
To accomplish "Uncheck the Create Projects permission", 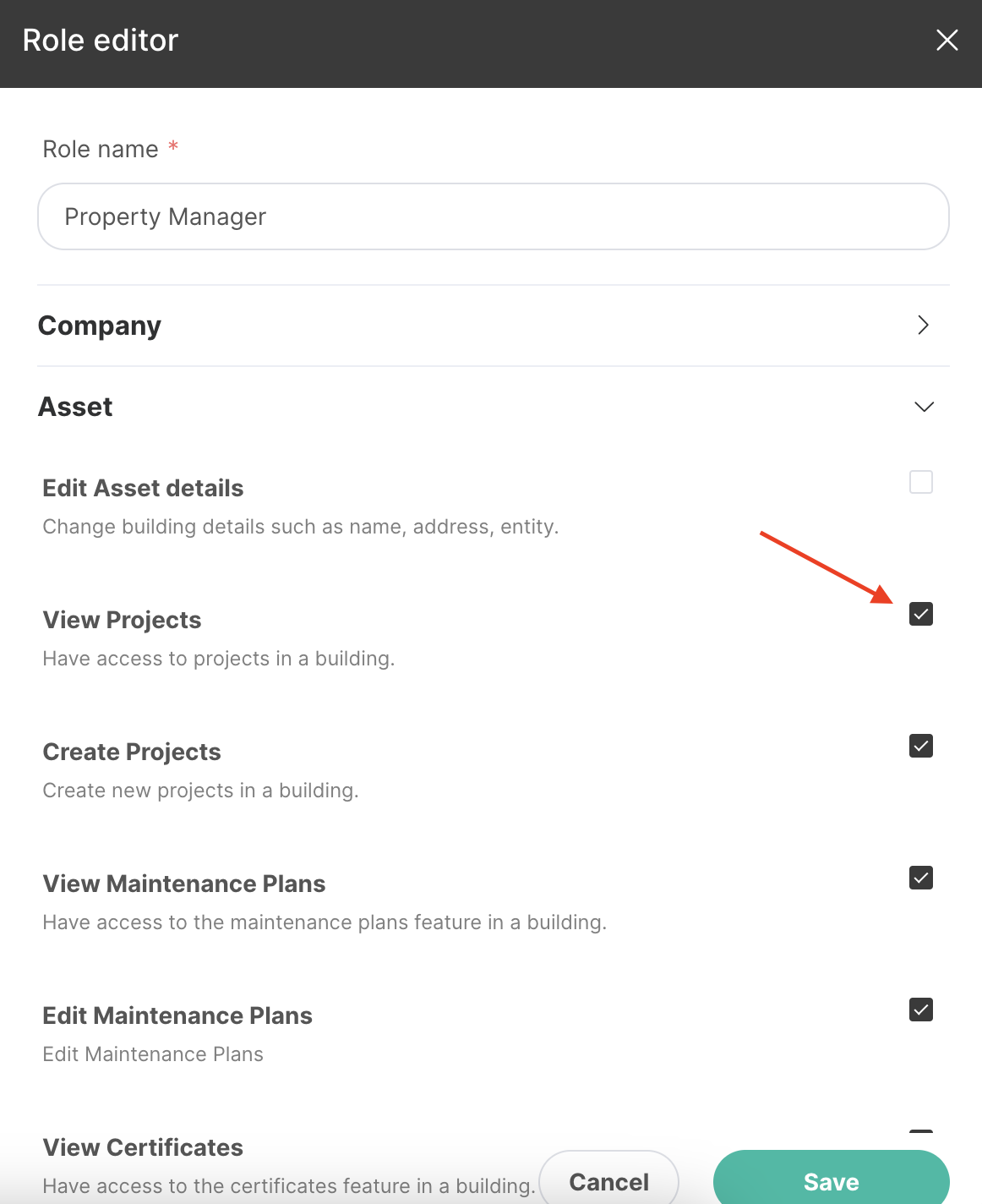I will 920,746.
